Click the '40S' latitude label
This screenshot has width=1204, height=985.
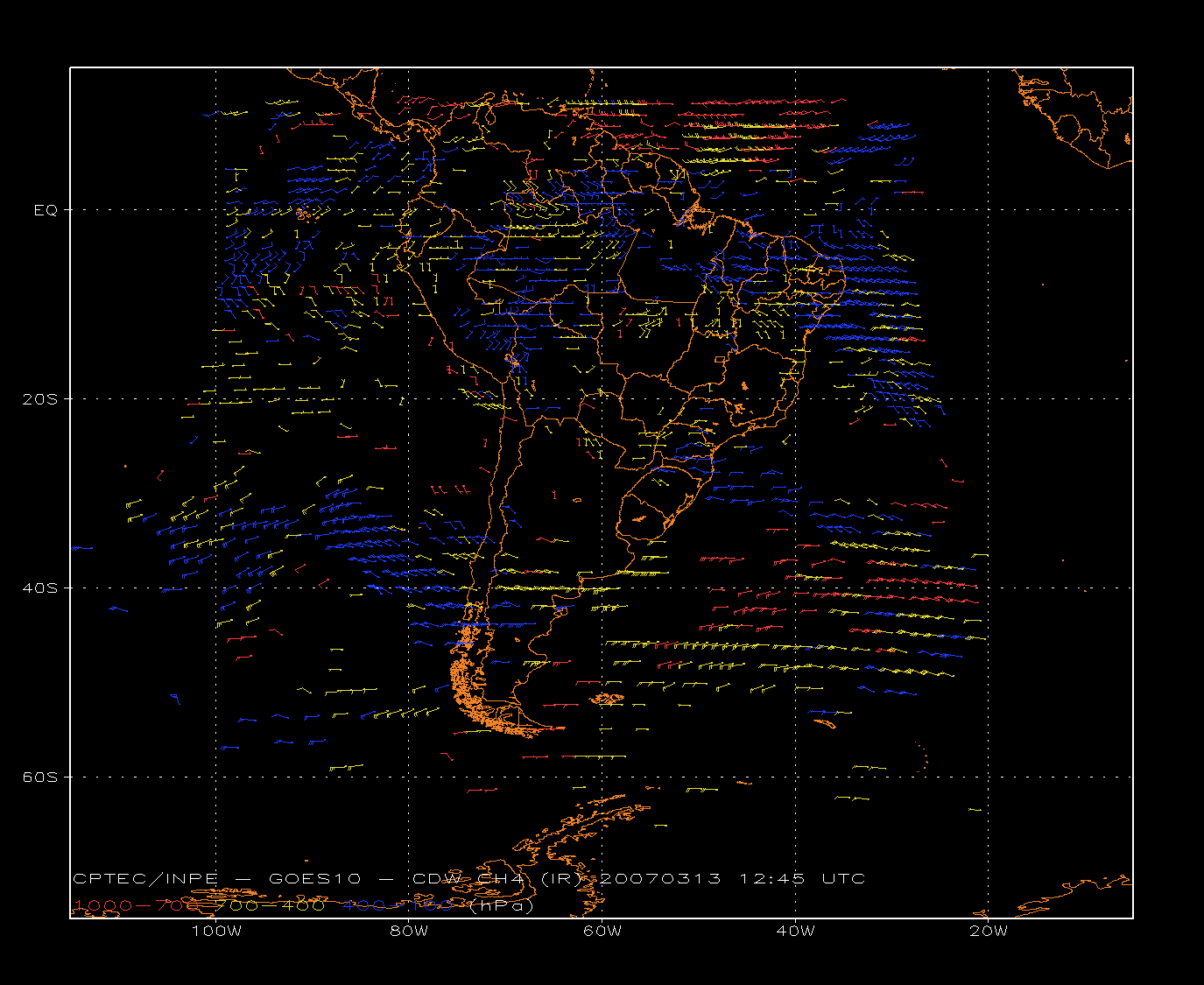pyautogui.click(x=39, y=587)
